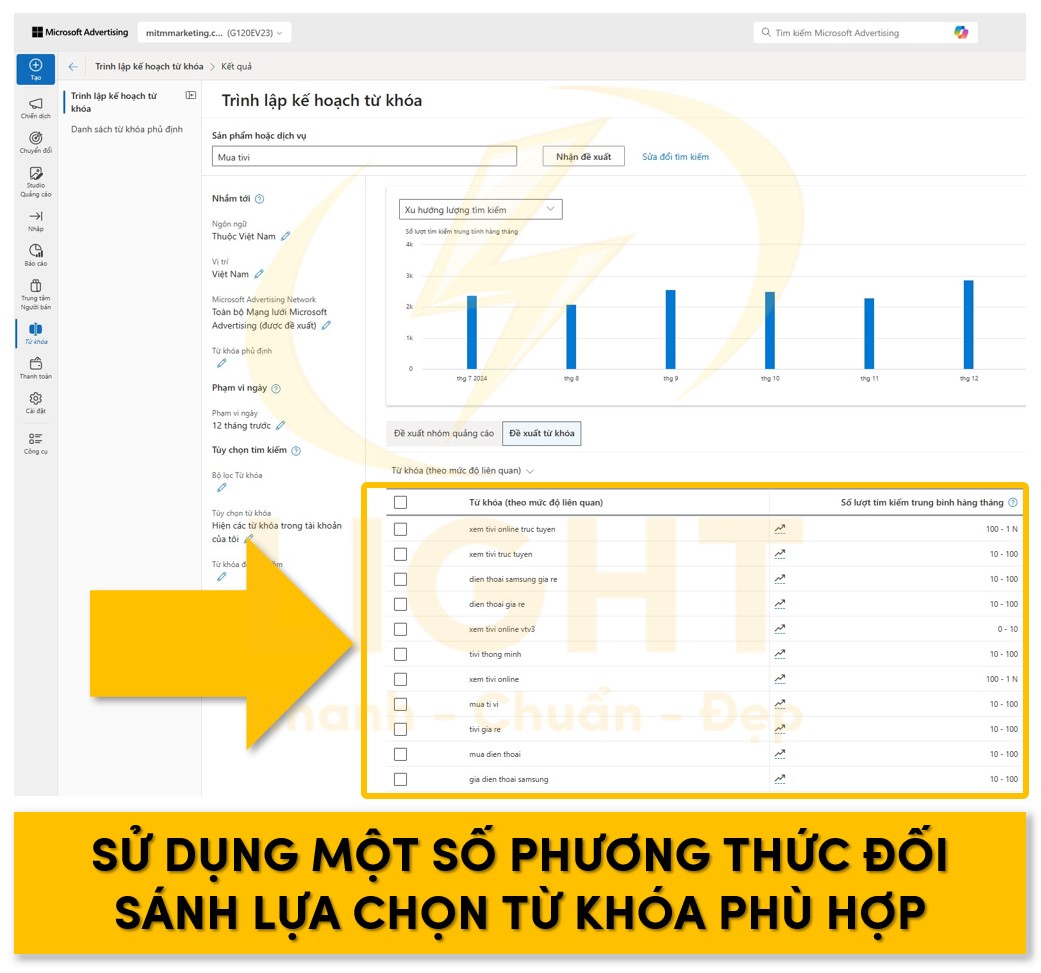Open help icon next to Tùy chọn tìm kiếm
The width and height of the screenshot is (1041, 973).
[x=296, y=451]
